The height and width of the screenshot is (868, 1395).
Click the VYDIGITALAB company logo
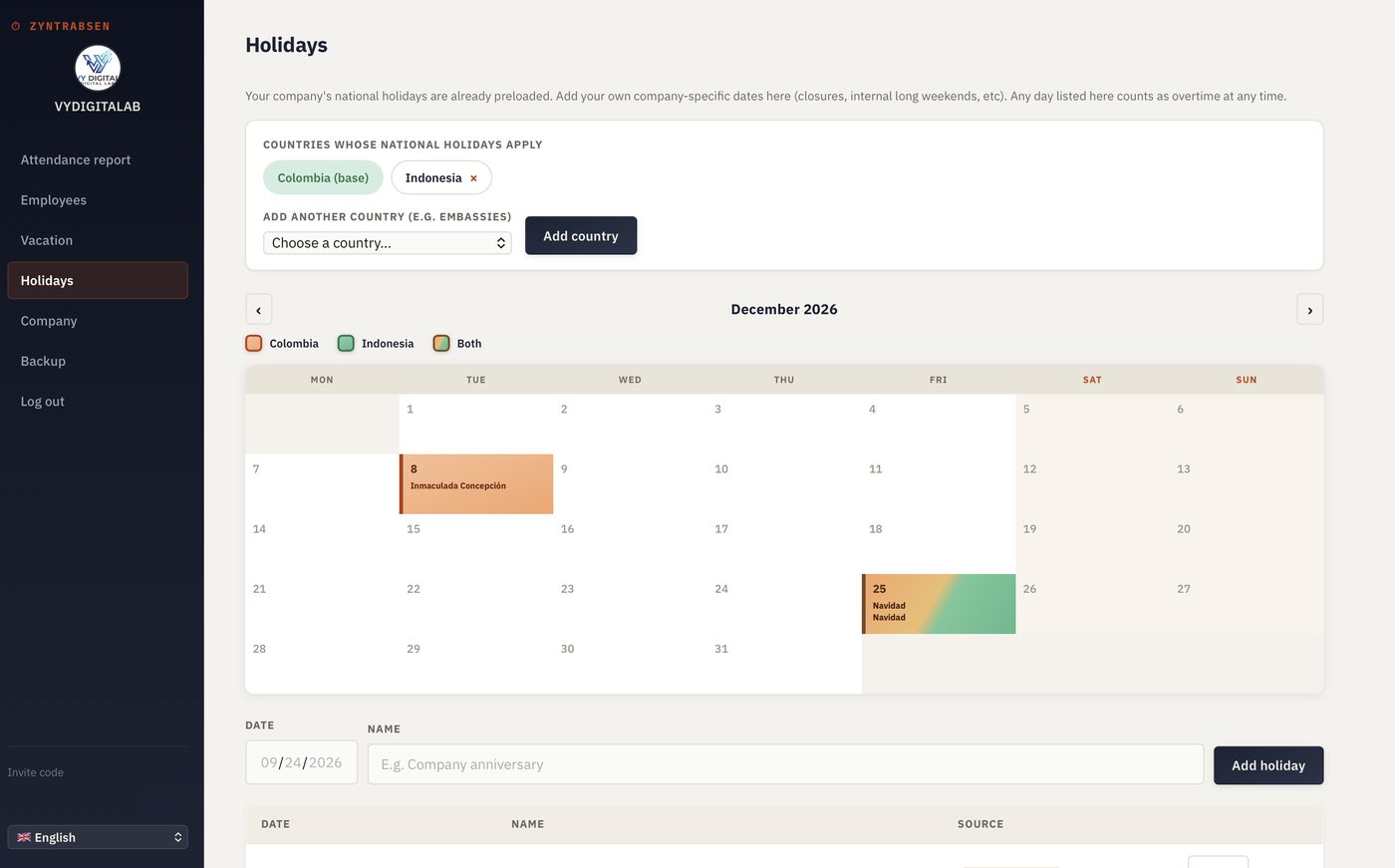[98, 68]
